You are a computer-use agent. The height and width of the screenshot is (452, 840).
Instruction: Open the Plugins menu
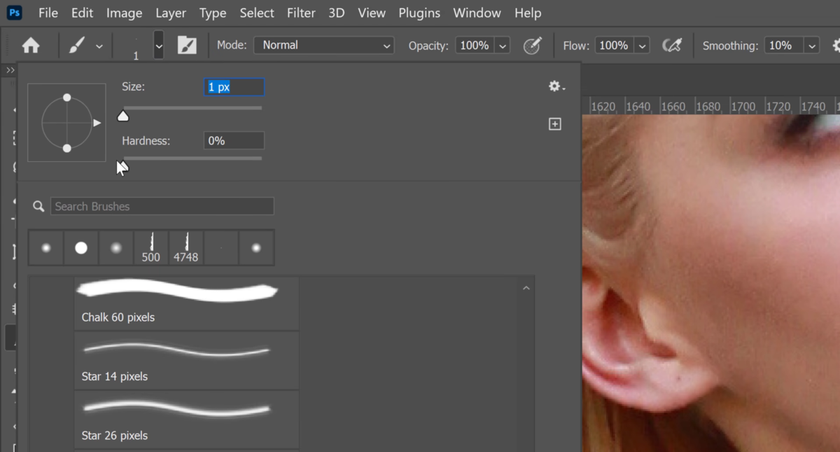tap(419, 13)
